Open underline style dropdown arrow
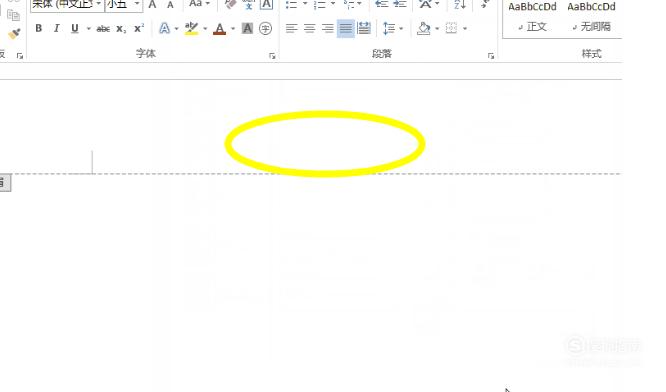This screenshot has width=666, height=392. 88,28
